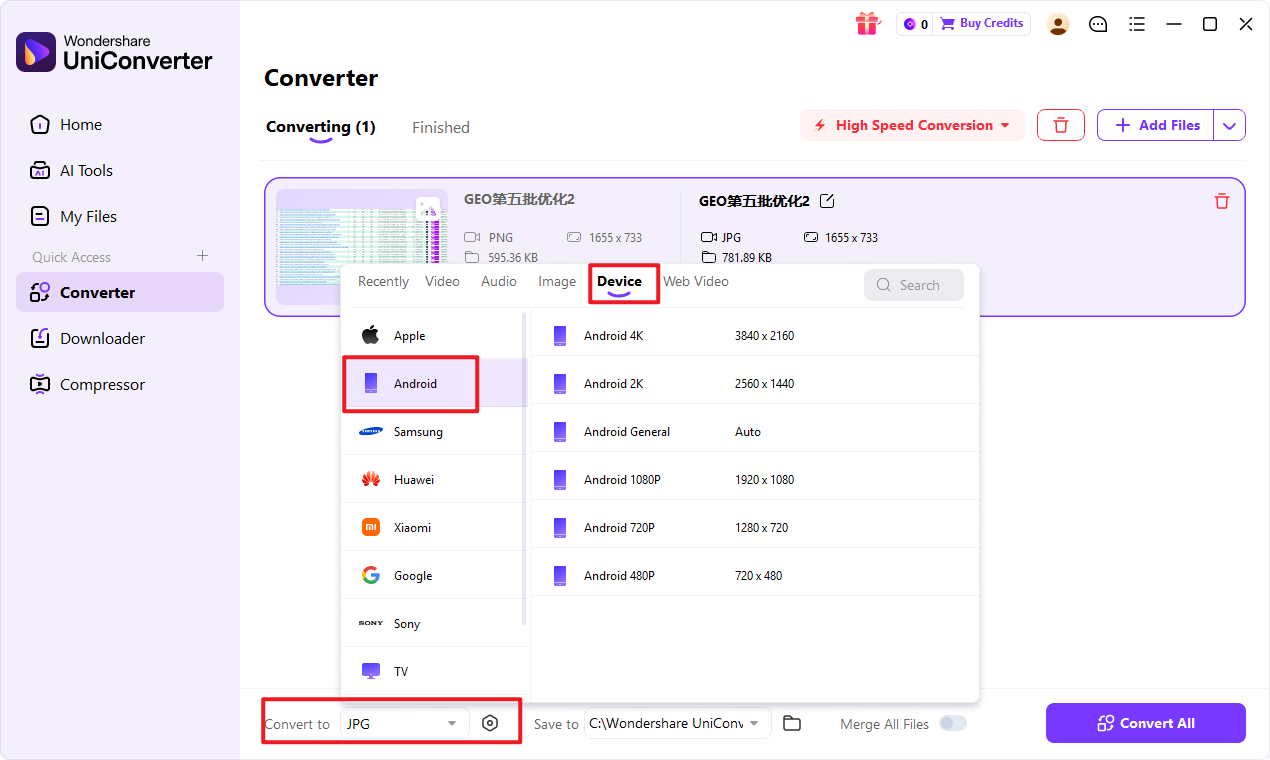Select the TV device category
Viewport: 1270px width, 760px height.
pyautogui.click(x=435, y=672)
